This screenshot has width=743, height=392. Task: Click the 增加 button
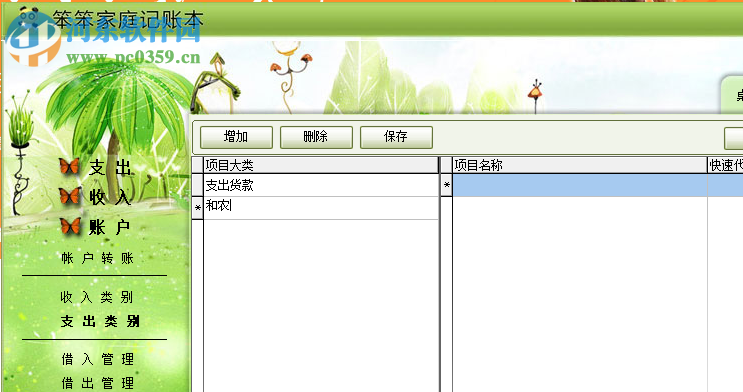tap(236, 137)
